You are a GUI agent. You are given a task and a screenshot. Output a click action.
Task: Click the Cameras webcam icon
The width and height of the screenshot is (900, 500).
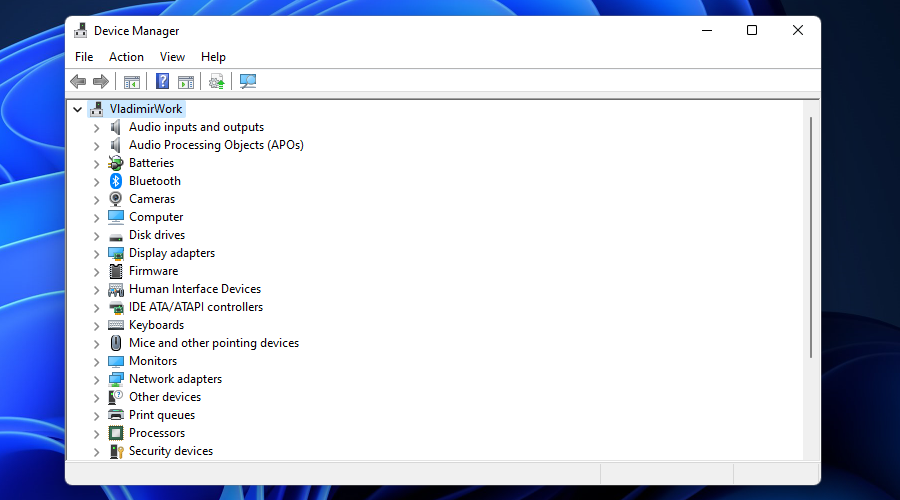coord(116,199)
